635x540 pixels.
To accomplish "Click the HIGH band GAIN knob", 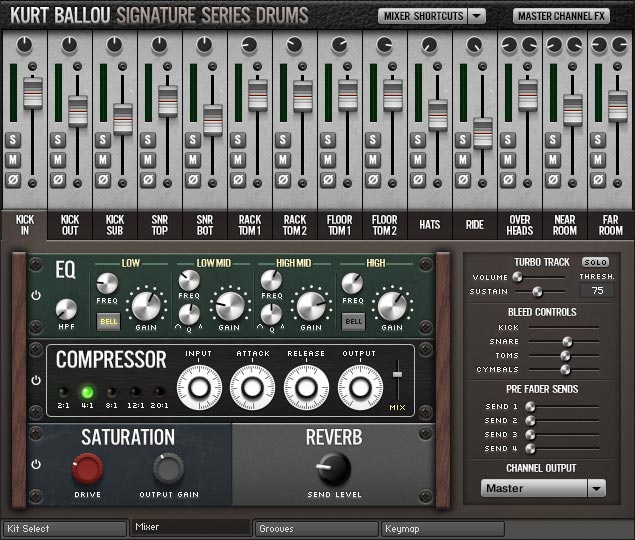I will [x=392, y=306].
